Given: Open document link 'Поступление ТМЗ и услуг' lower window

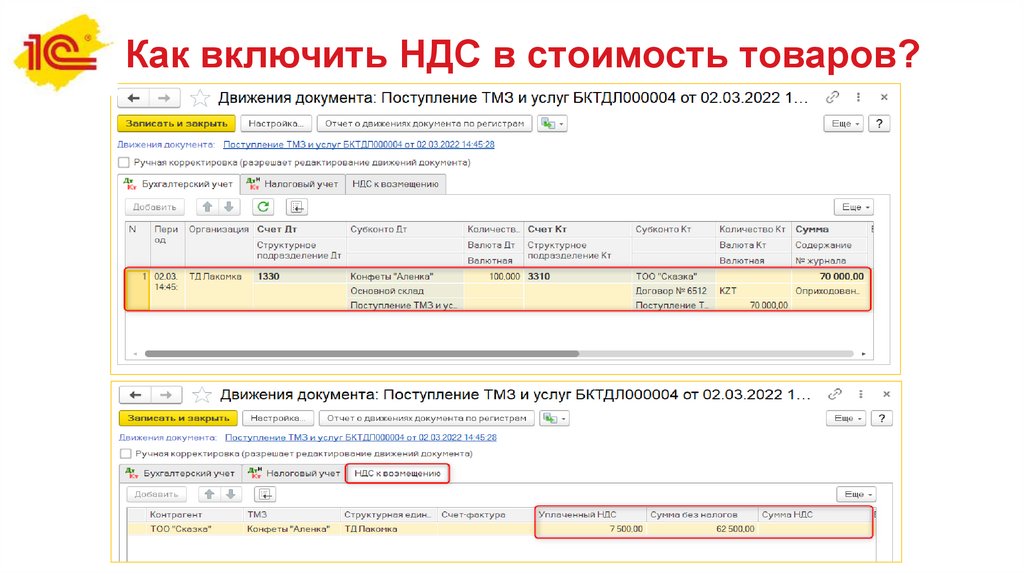Looking at the screenshot, I should [x=360, y=438].
